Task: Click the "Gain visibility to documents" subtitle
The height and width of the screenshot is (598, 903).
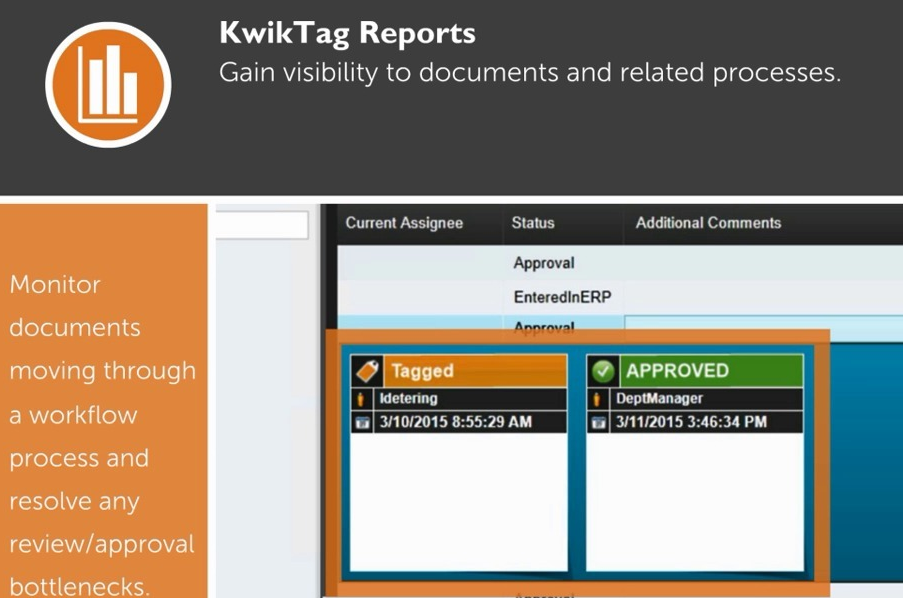Action: pos(530,73)
